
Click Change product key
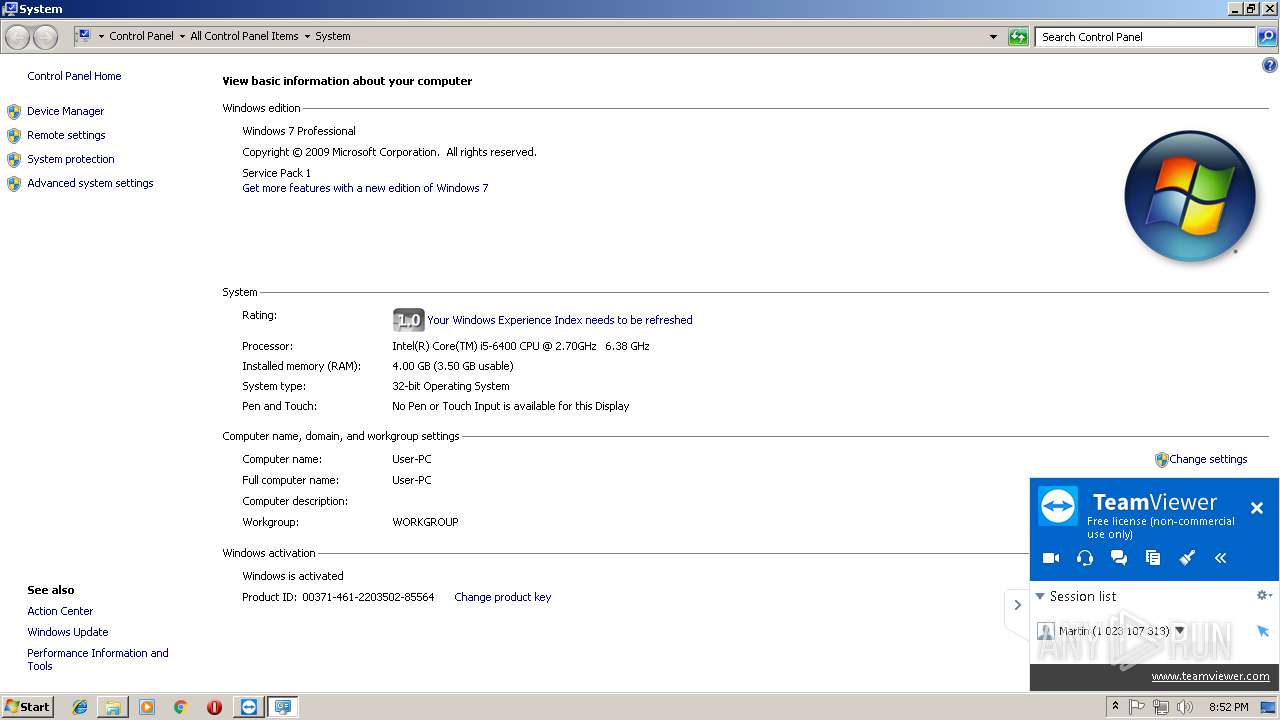click(502, 597)
